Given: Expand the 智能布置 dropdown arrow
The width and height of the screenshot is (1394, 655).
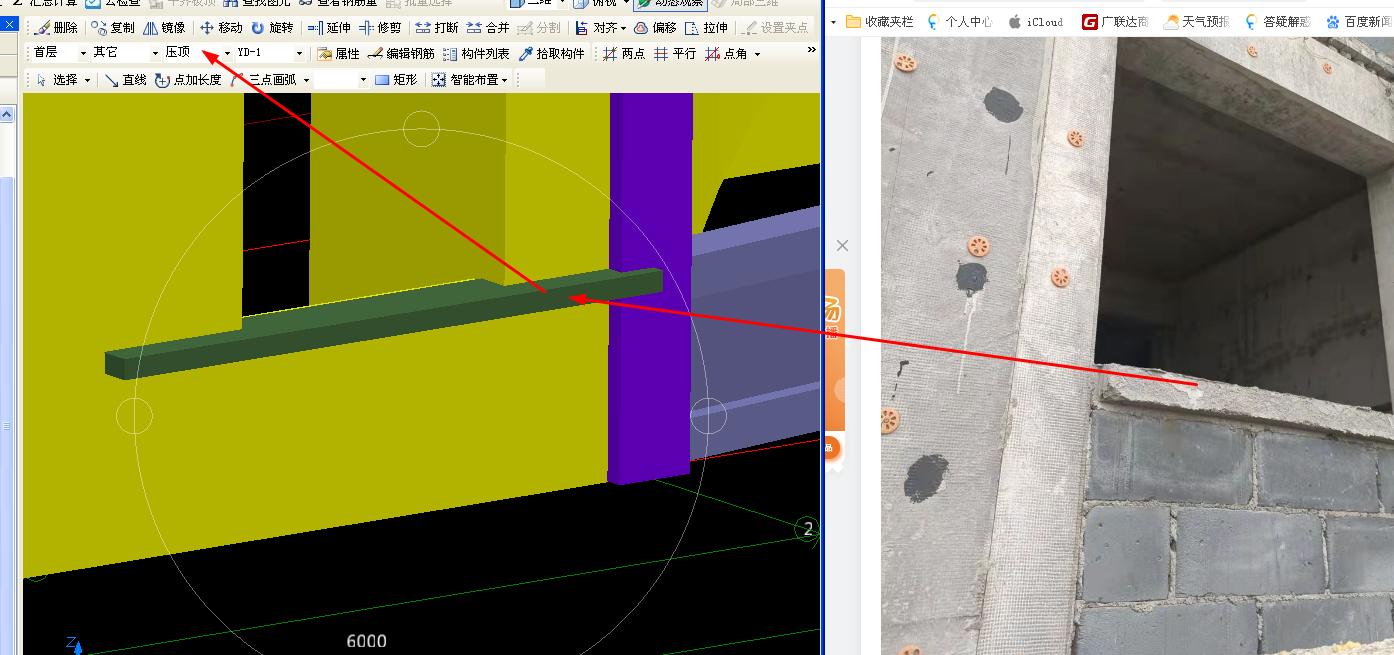Looking at the screenshot, I should 505,80.
